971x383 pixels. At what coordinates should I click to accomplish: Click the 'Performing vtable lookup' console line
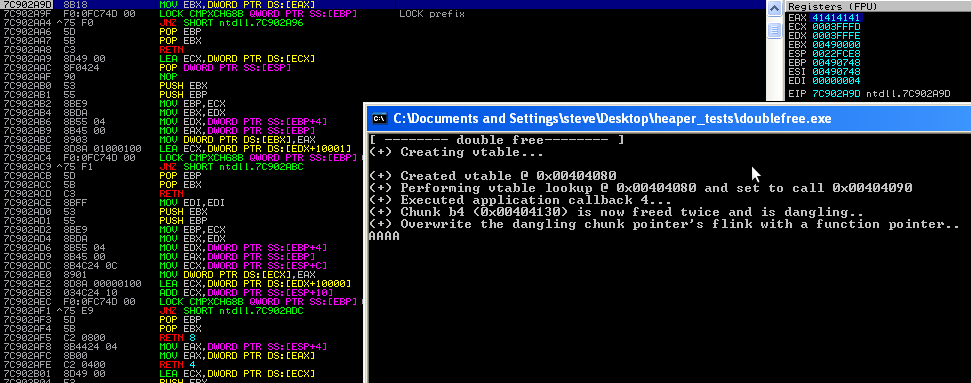coord(640,188)
